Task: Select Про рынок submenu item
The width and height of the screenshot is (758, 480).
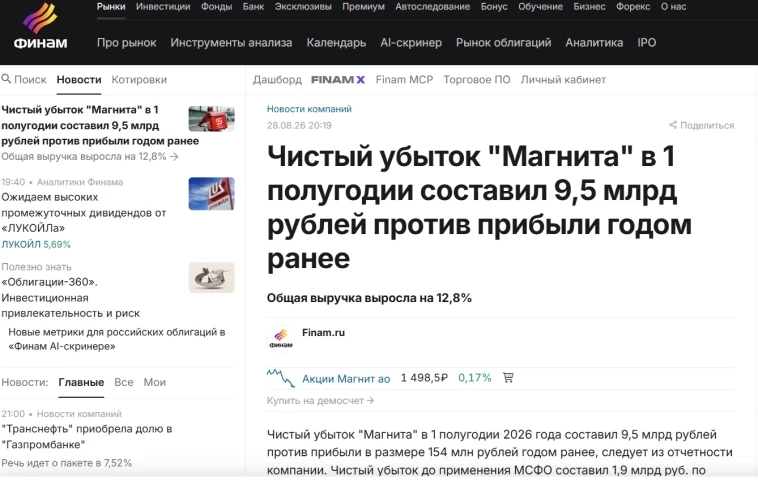Action: [127, 43]
